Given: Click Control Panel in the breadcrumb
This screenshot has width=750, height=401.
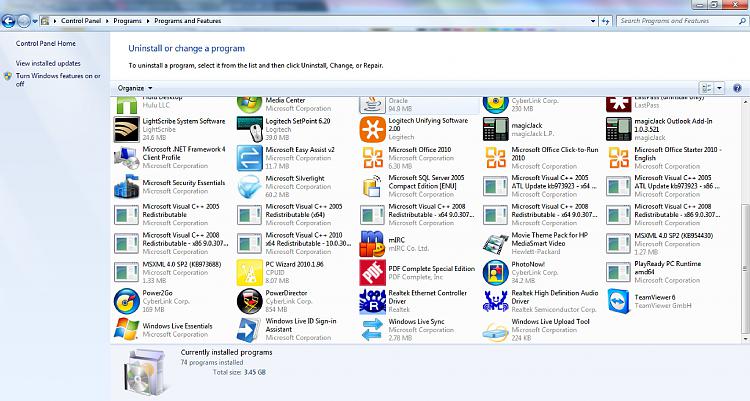Looking at the screenshot, I should 81,21.
